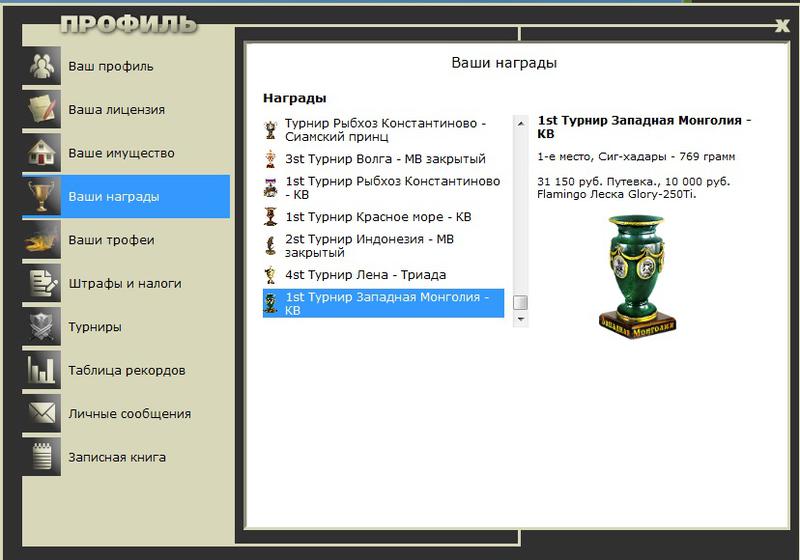The width and height of the screenshot is (800, 560).
Task: Show the Таблица рекордов page
Action: click(126, 370)
